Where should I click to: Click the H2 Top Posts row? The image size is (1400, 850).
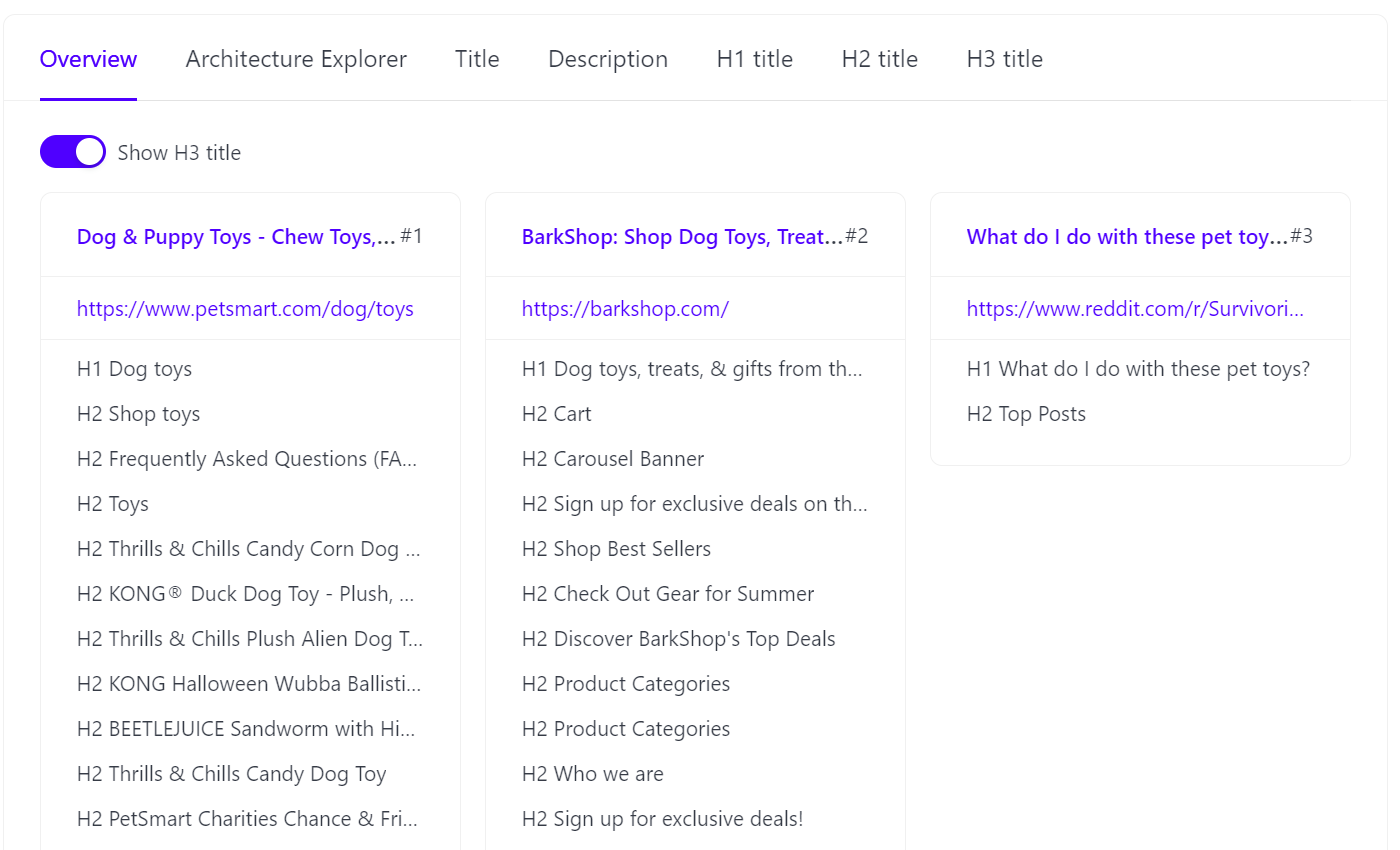pos(1026,414)
